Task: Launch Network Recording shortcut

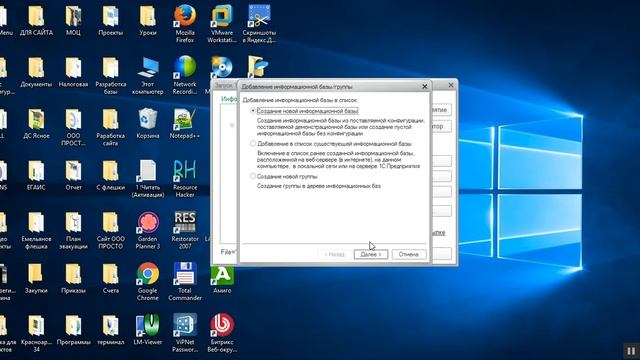Action: click(185, 68)
